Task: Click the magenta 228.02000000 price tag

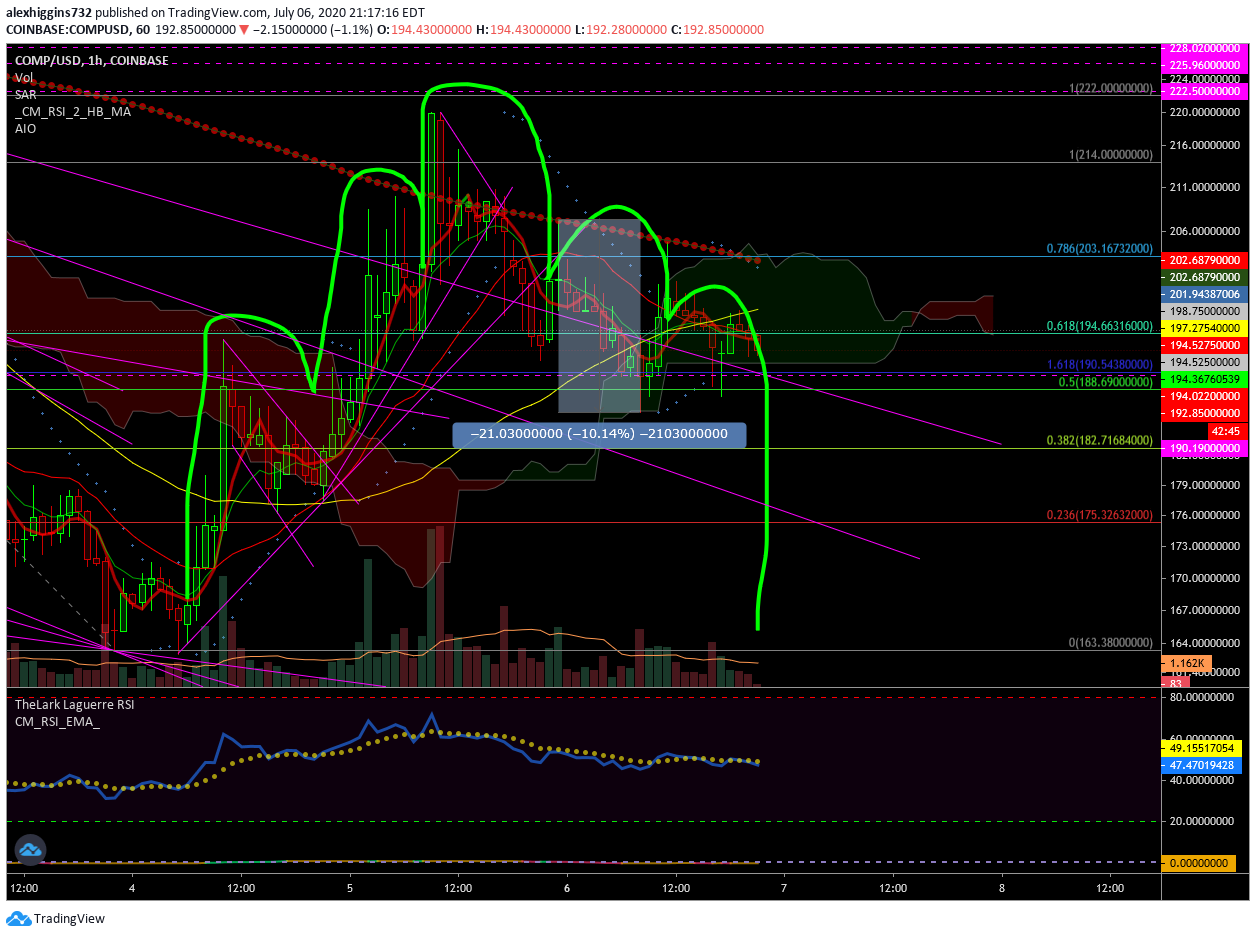Action: pos(1203,48)
